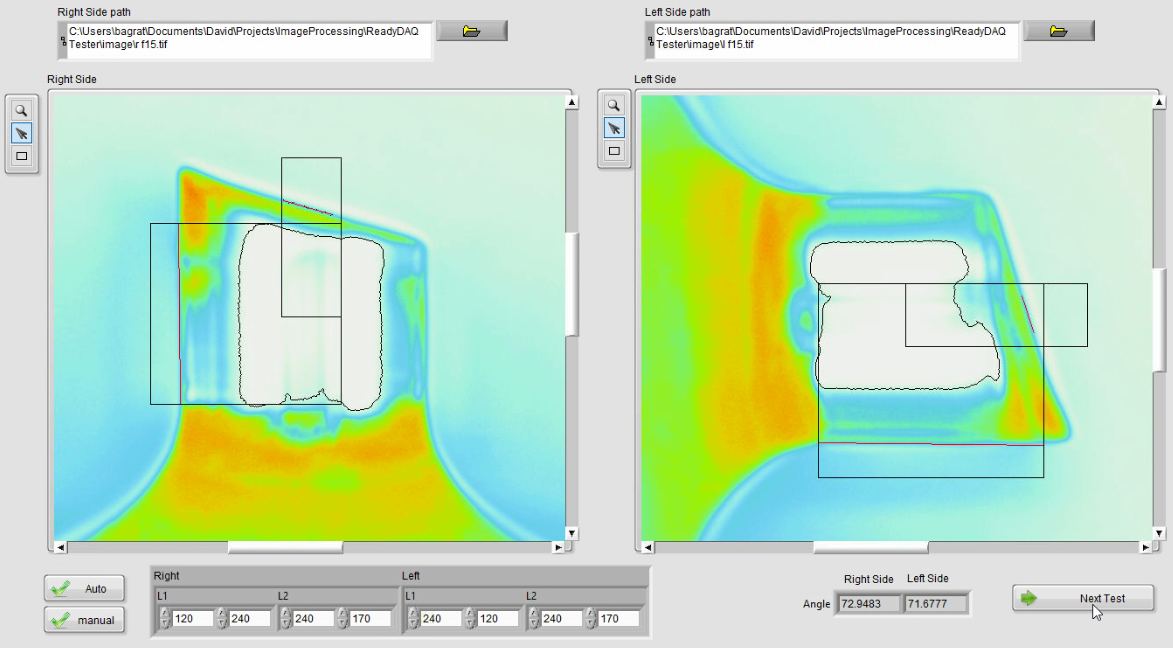This screenshot has height=648, width=1173.
Task: Select rectangle tool in Right Side image palette
Action: [21, 156]
